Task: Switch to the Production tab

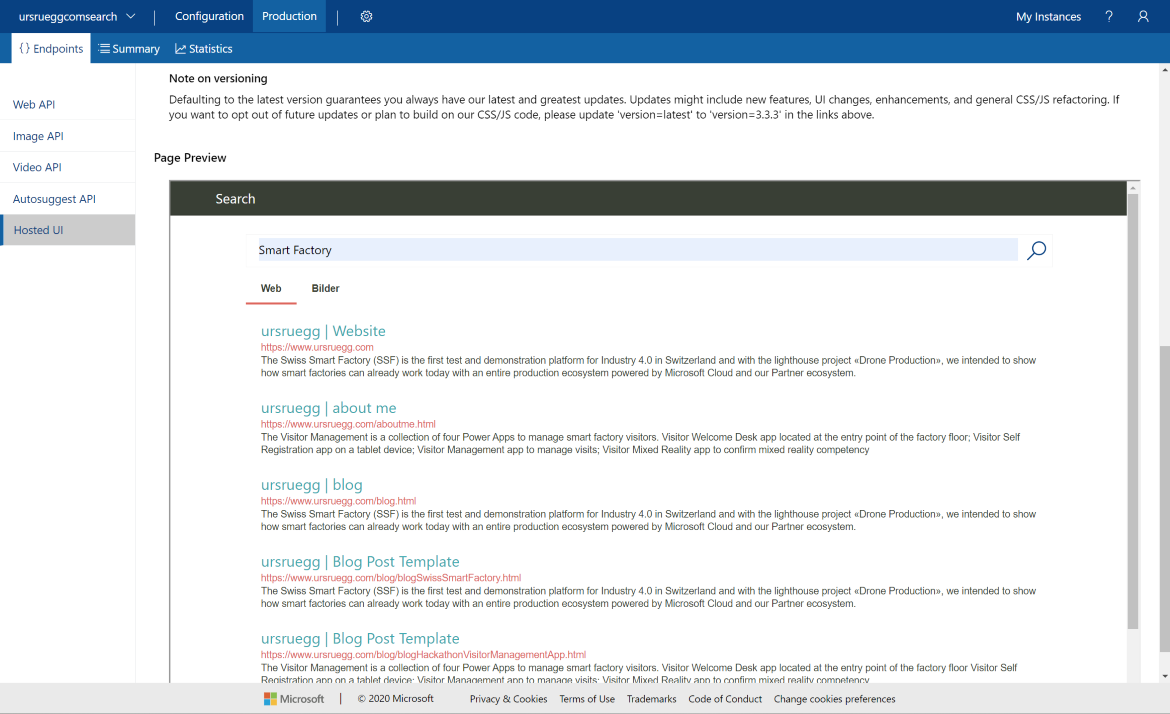Action: tap(290, 16)
